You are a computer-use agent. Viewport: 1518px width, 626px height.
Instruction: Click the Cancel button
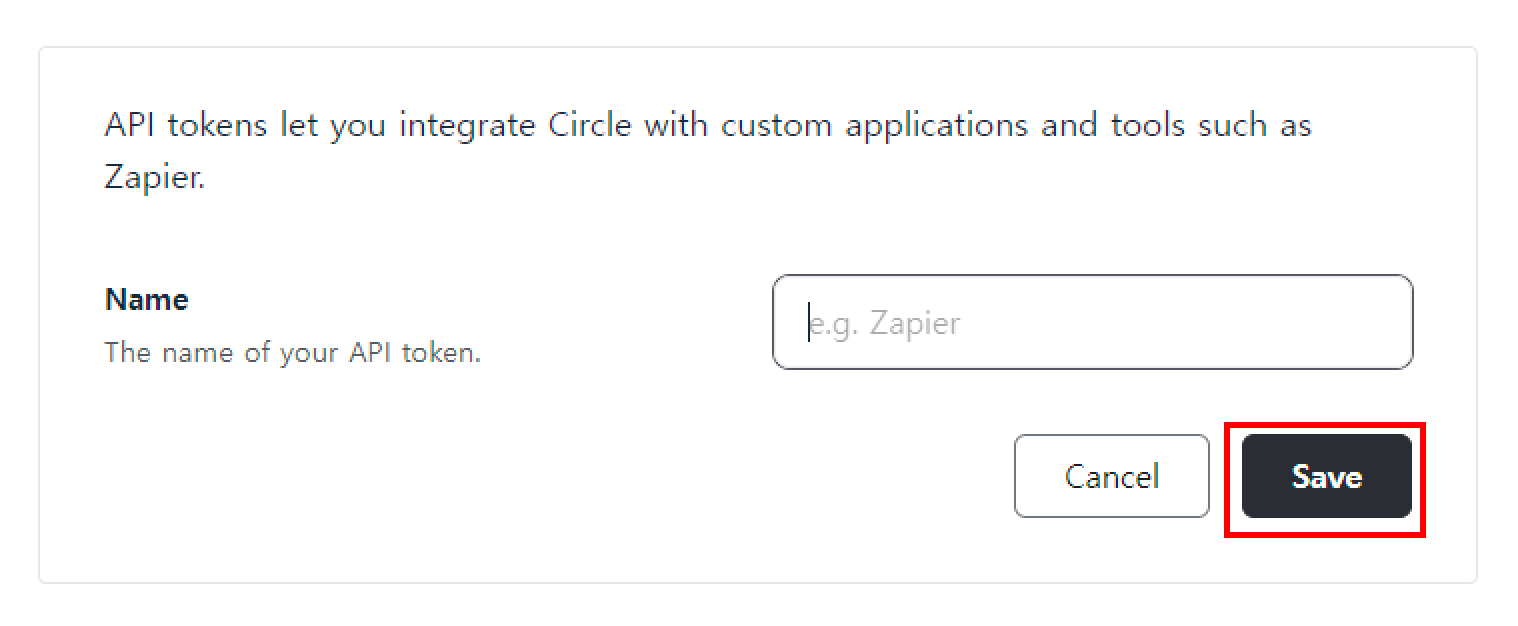click(x=1111, y=476)
